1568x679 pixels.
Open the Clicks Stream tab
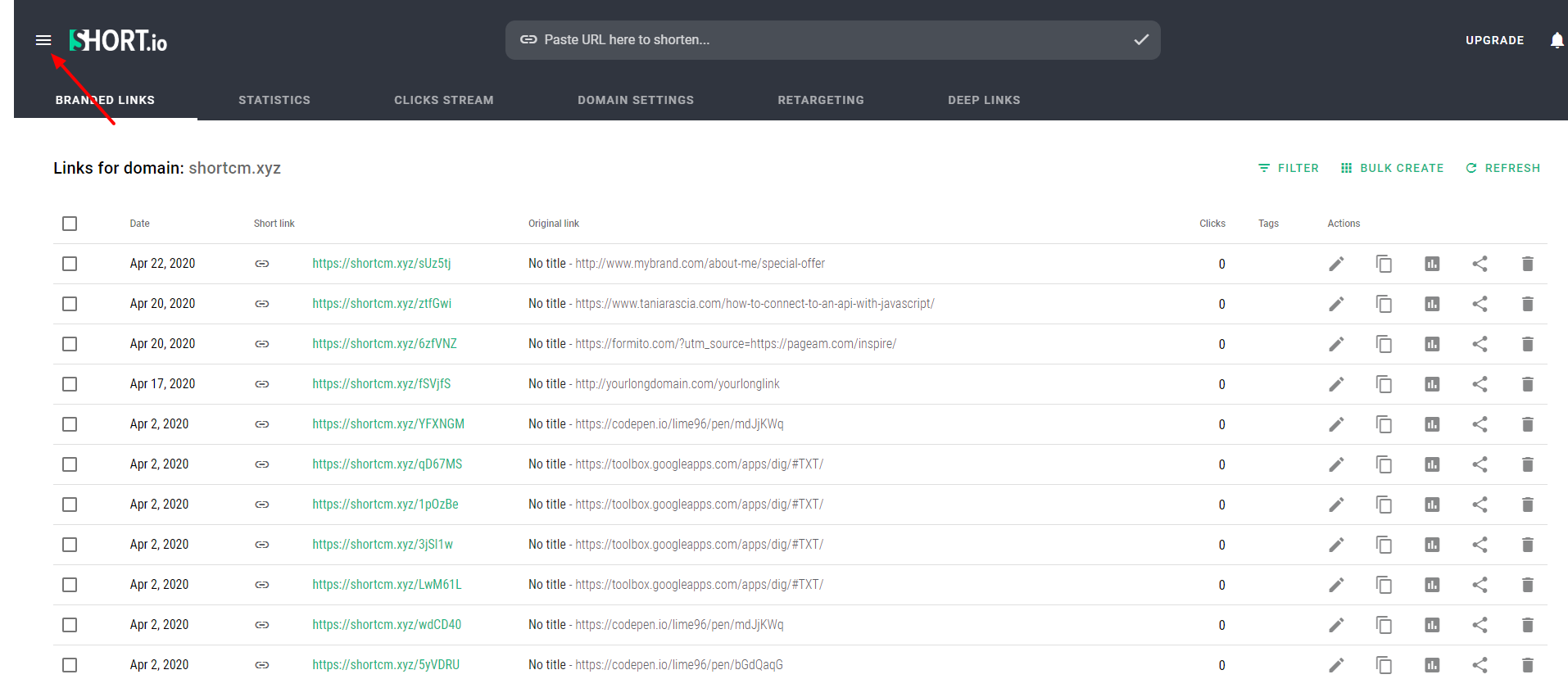click(444, 100)
